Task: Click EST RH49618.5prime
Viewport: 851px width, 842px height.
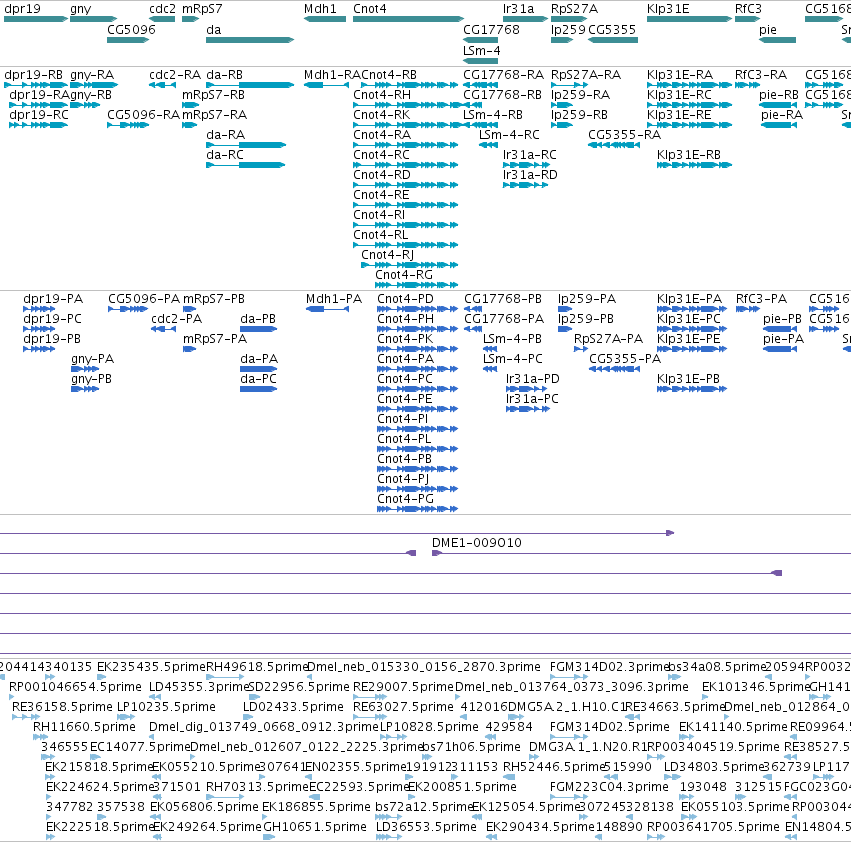Action: (225, 677)
